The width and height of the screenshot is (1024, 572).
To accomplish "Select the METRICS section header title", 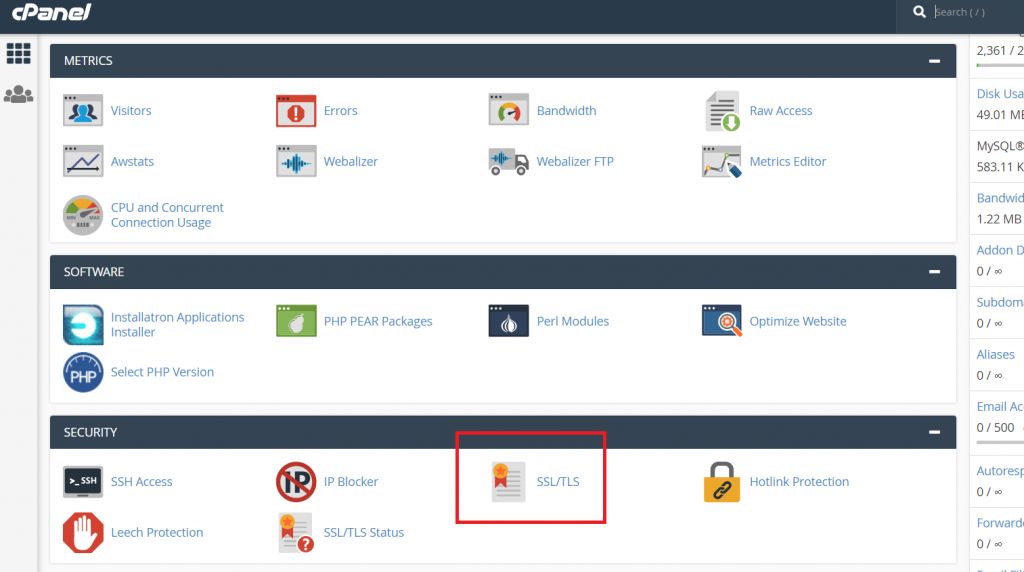I will pos(88,61).
